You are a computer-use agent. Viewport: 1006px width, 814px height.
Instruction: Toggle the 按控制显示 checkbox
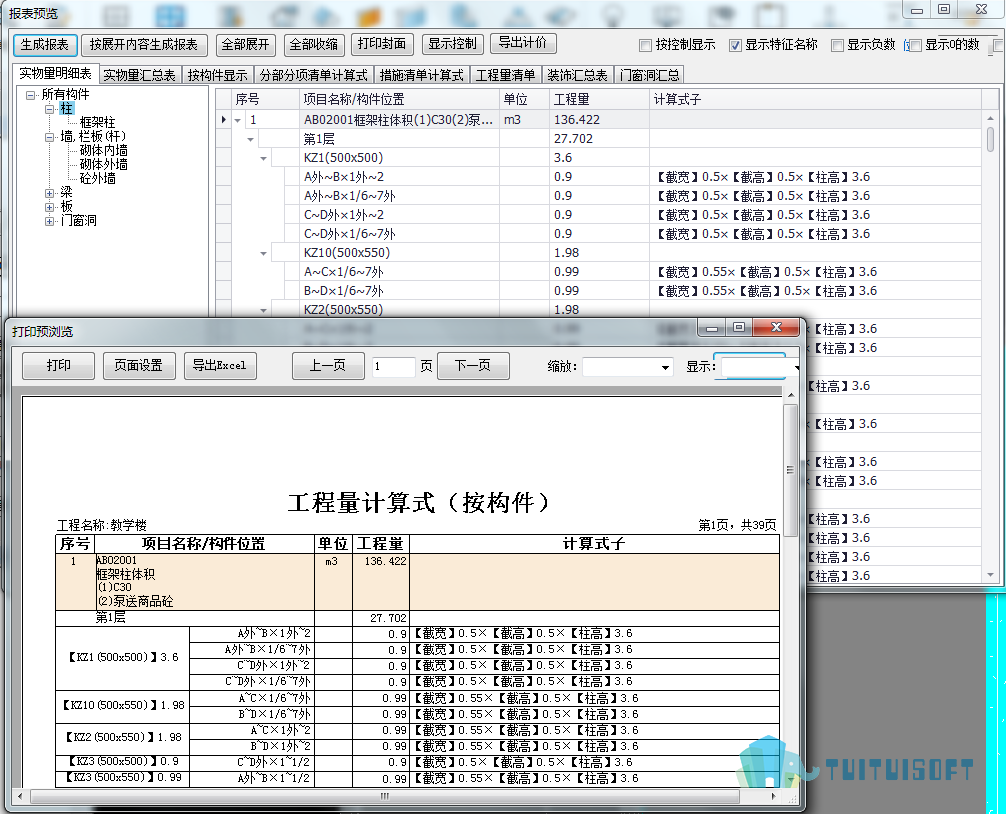[x=645, y=45]
